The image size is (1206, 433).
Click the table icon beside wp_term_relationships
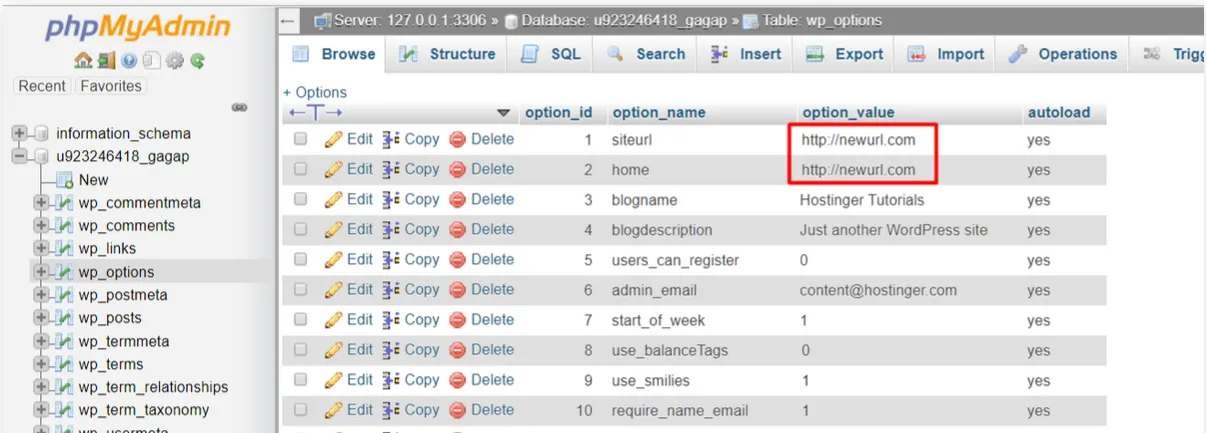(65, 387)
